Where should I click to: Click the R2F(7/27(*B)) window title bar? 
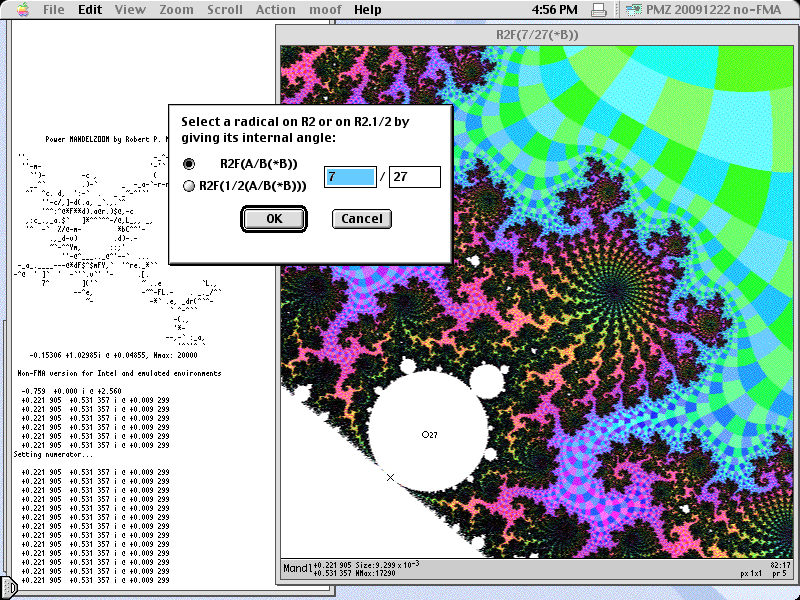(537, 35)
